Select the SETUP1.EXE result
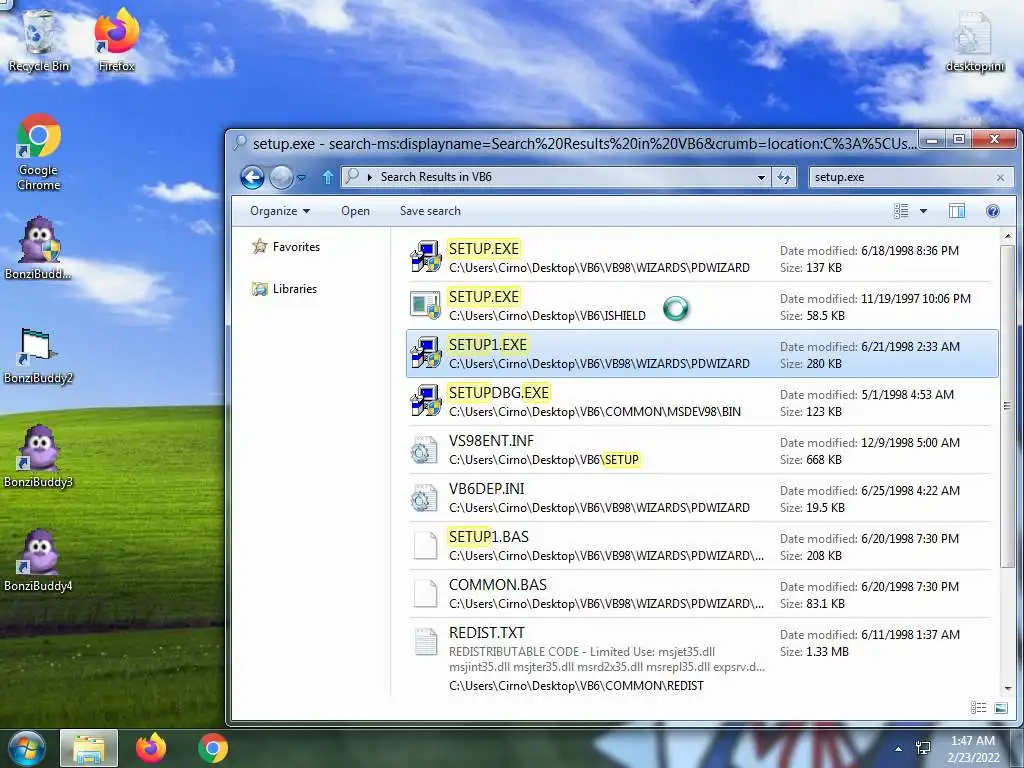 click(702, 353)
